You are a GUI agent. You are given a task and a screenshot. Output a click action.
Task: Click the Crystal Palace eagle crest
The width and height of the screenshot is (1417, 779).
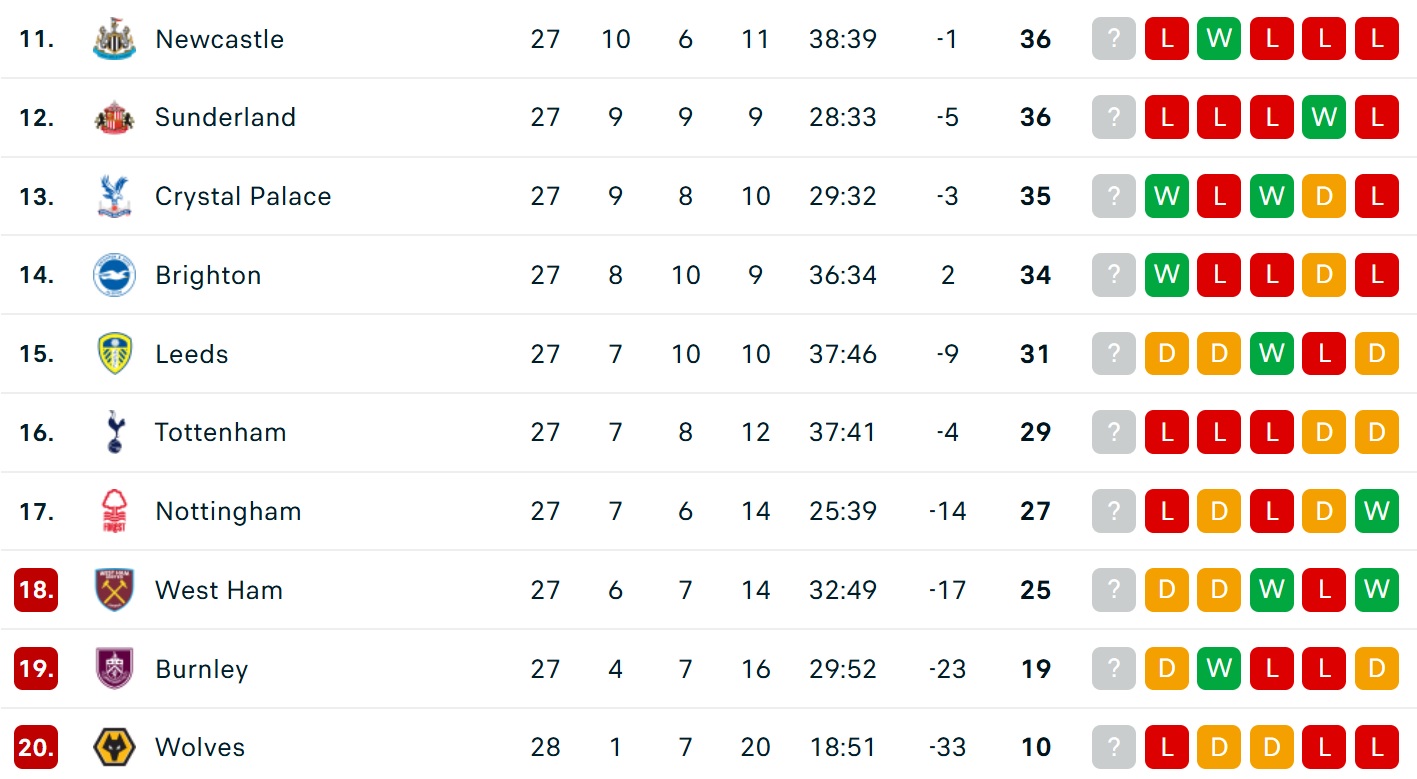point(114,196)
